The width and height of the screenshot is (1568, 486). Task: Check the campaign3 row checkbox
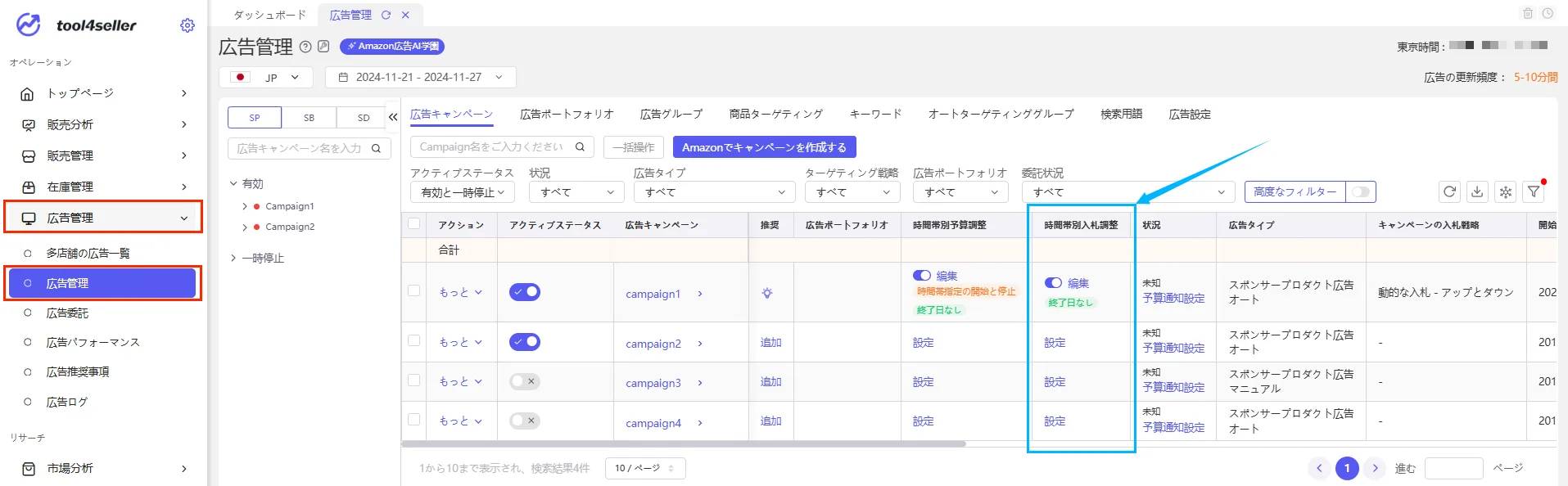[414, 380]
